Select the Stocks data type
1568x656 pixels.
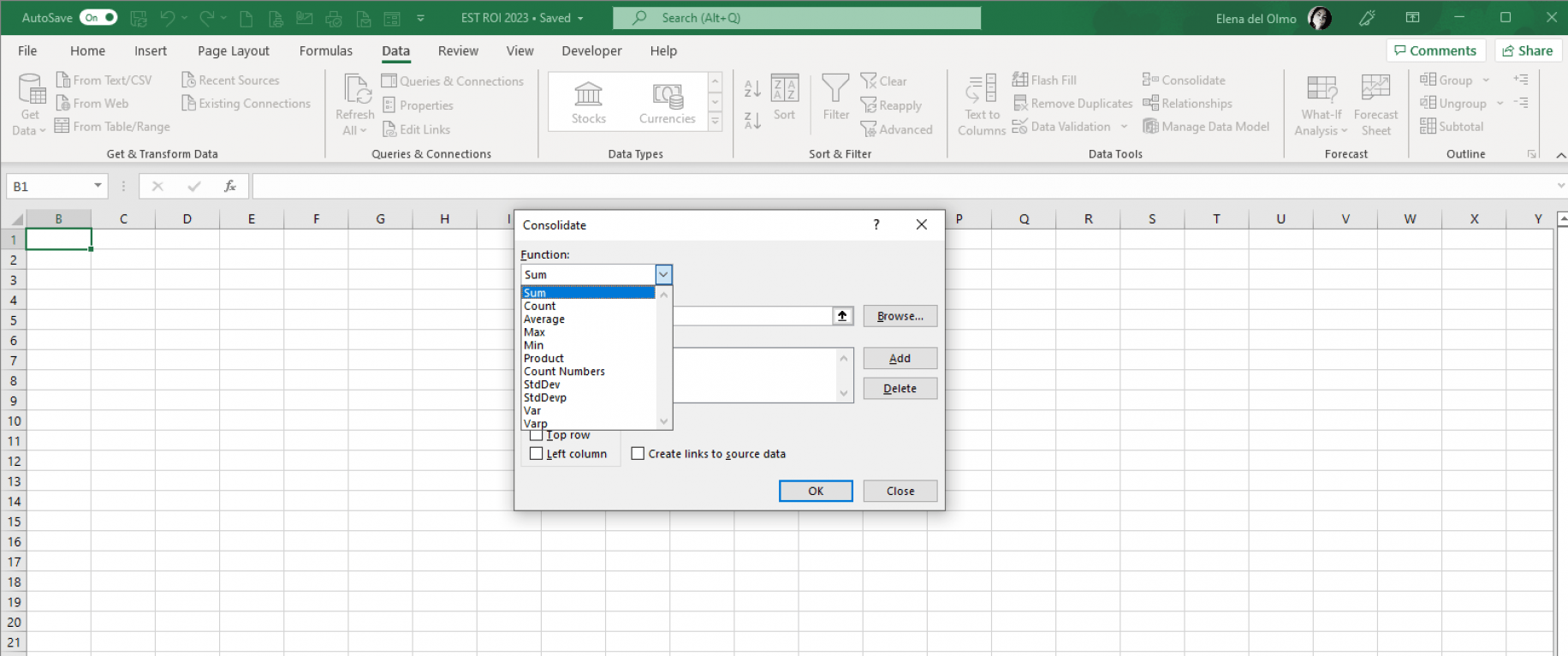point(589,103)
